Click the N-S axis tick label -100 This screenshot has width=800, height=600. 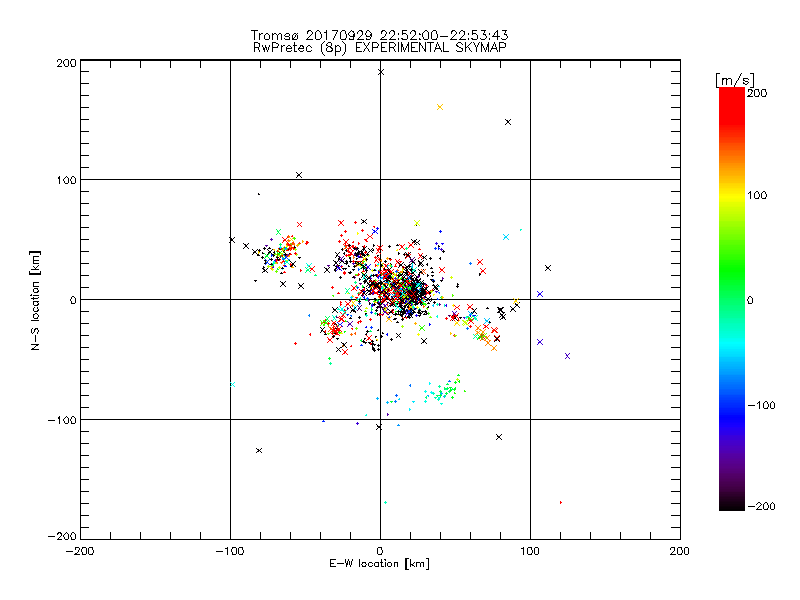point(62,420)
